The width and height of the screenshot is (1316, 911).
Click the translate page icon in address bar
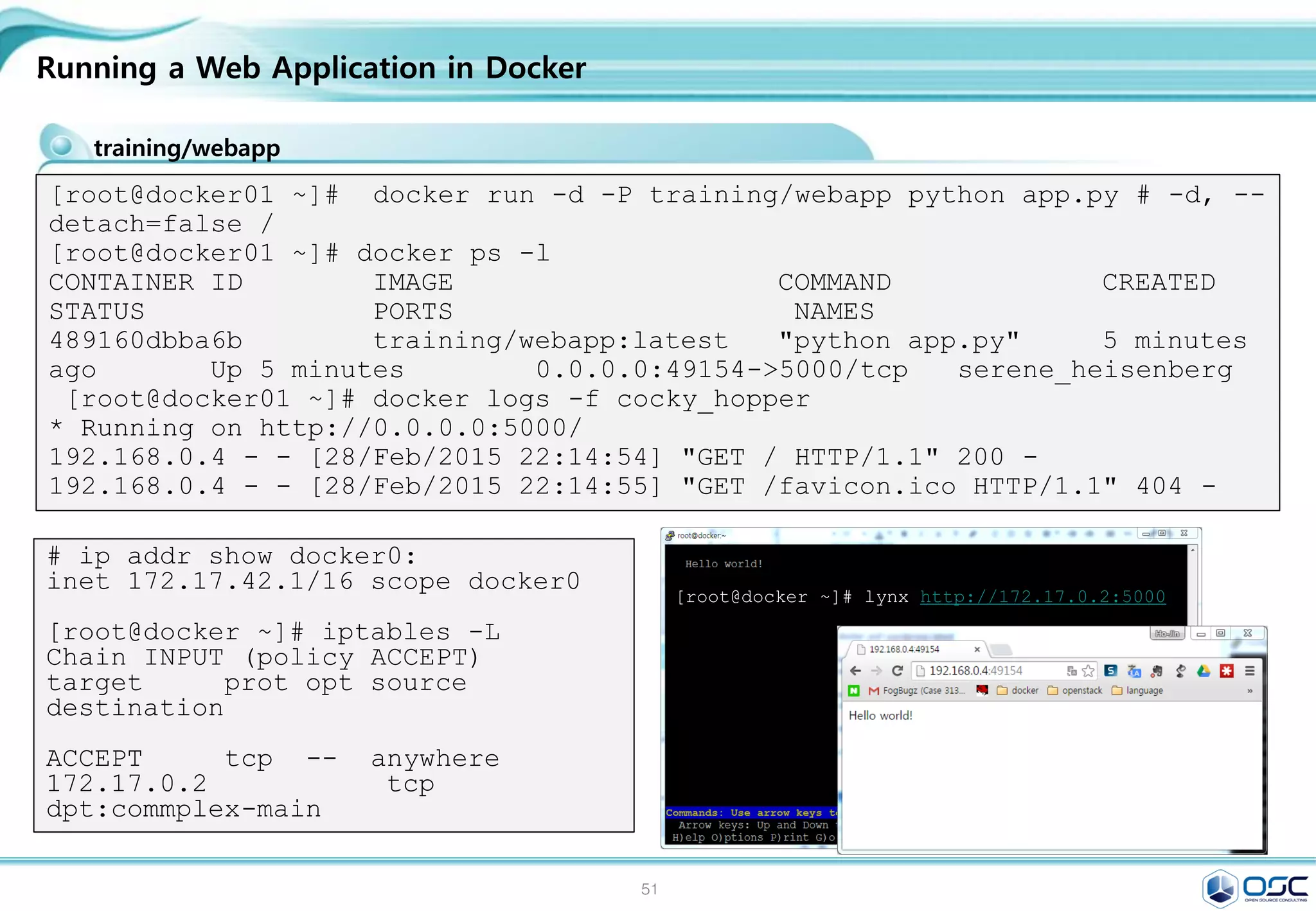tap(1071, 671)
